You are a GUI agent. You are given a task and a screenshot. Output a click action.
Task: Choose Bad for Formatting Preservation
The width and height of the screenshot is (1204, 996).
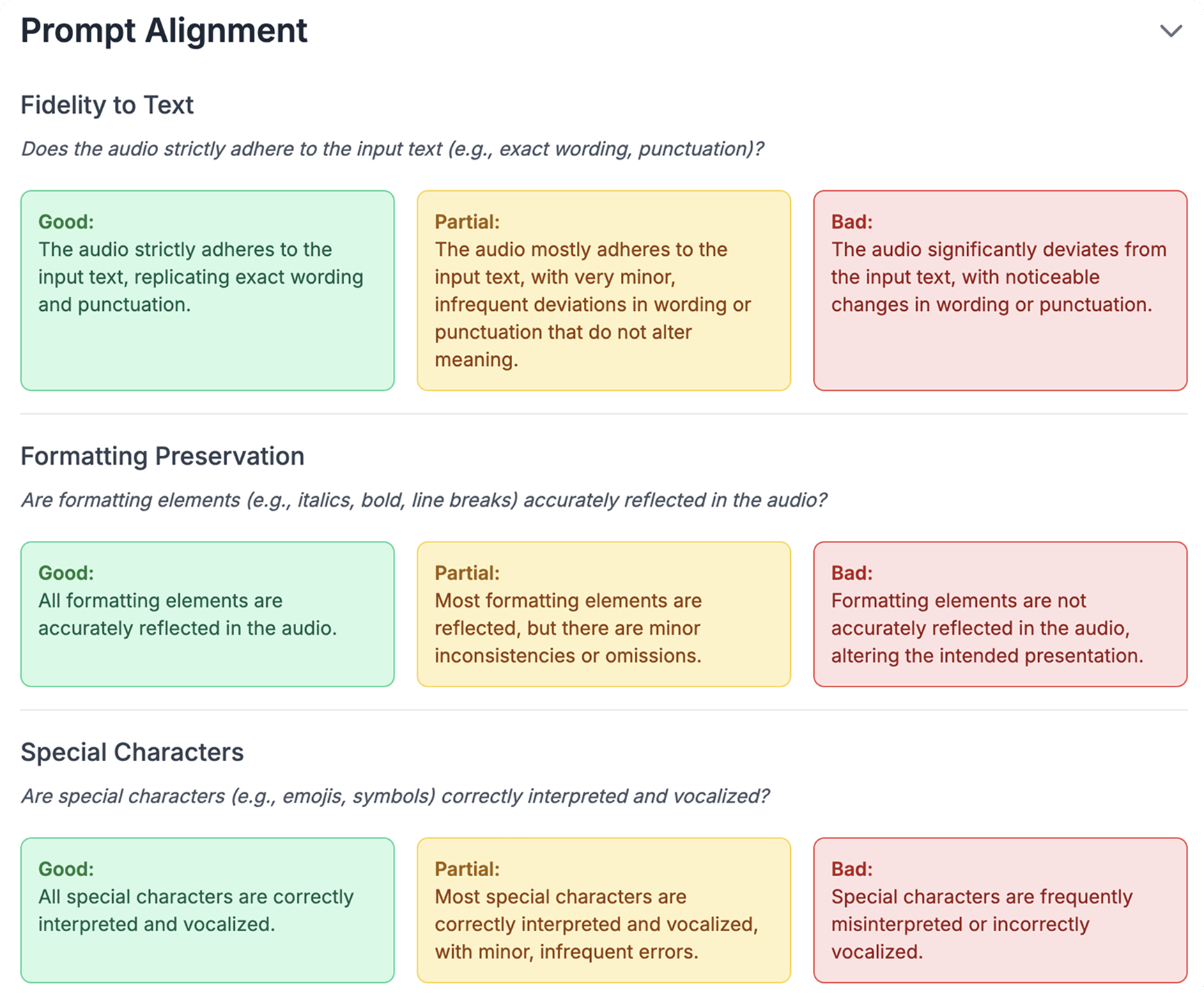click(x=1001, y=614)
